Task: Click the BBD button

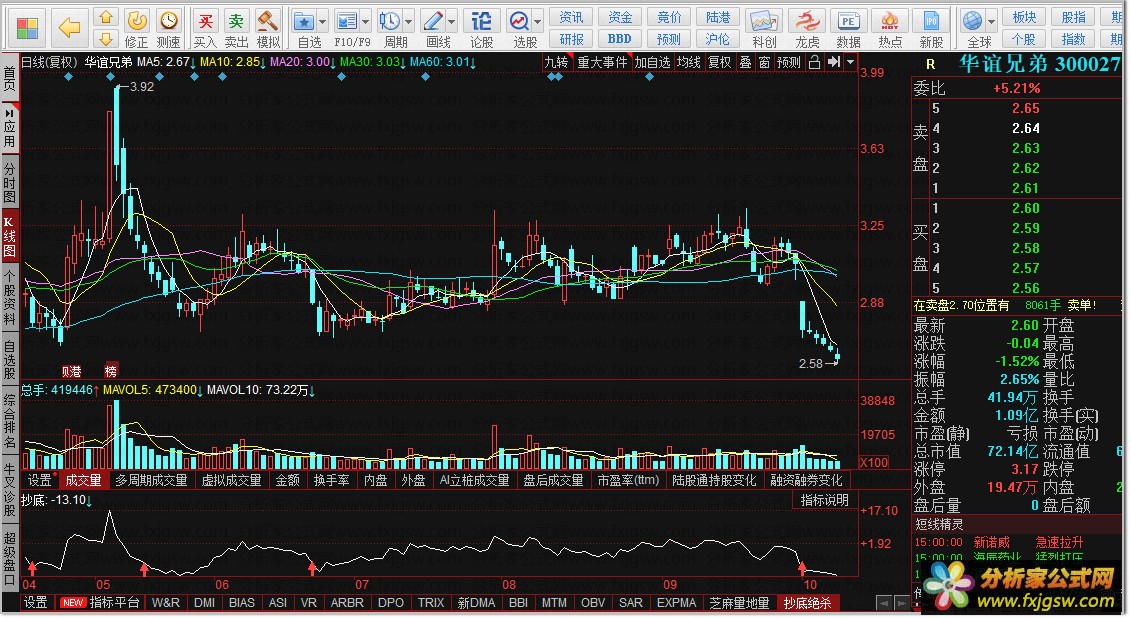Action: click(x=620, y=39)
